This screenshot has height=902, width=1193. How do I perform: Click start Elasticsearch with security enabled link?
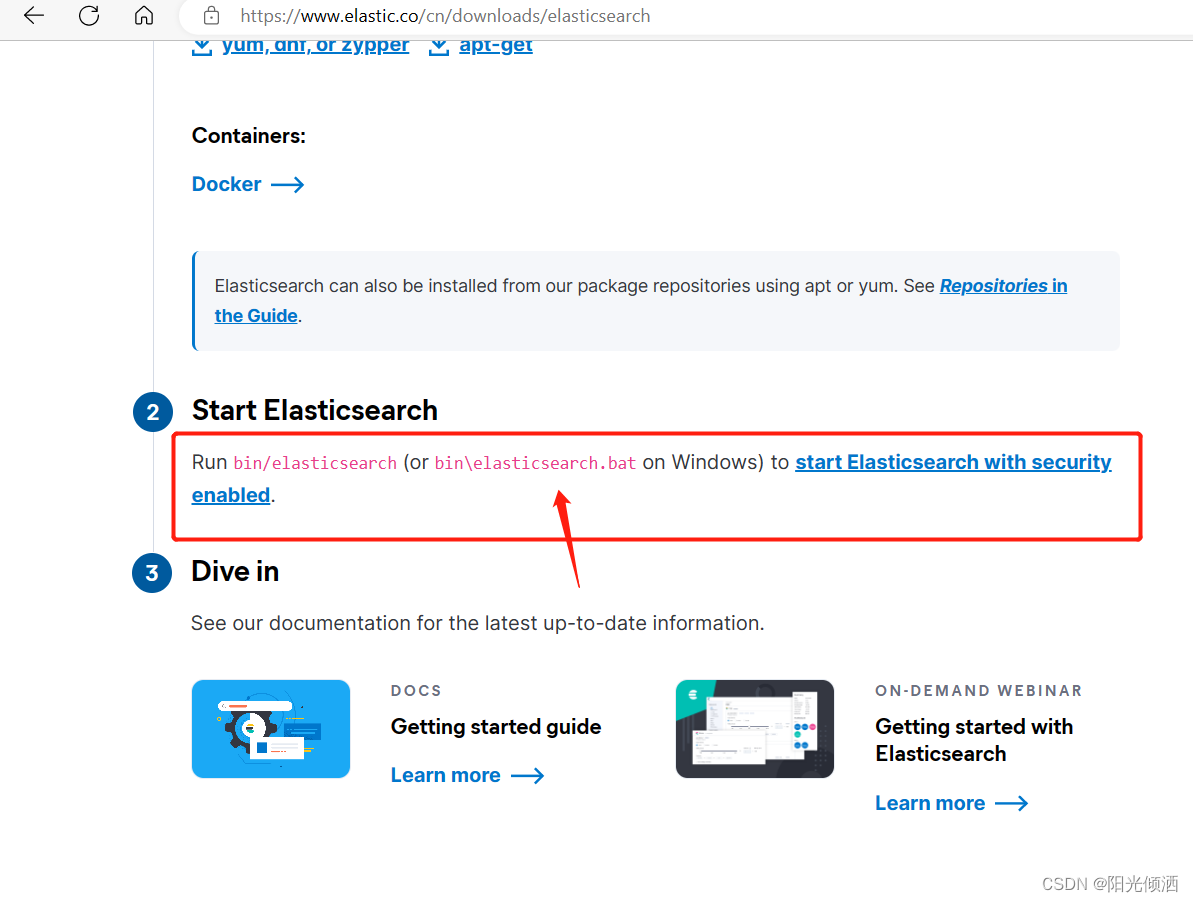953,462
